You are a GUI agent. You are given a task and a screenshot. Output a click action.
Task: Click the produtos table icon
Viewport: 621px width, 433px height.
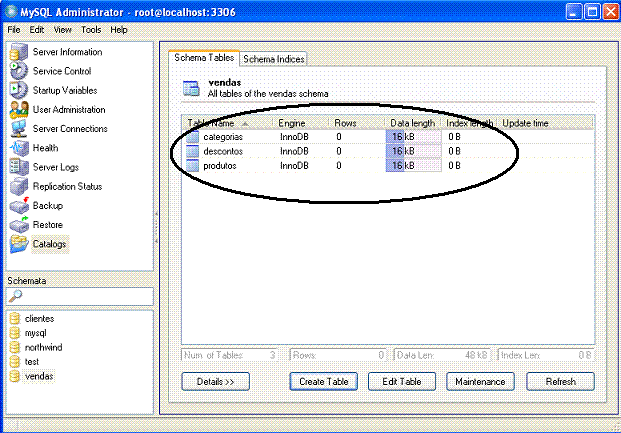click(x=192, y=166)
